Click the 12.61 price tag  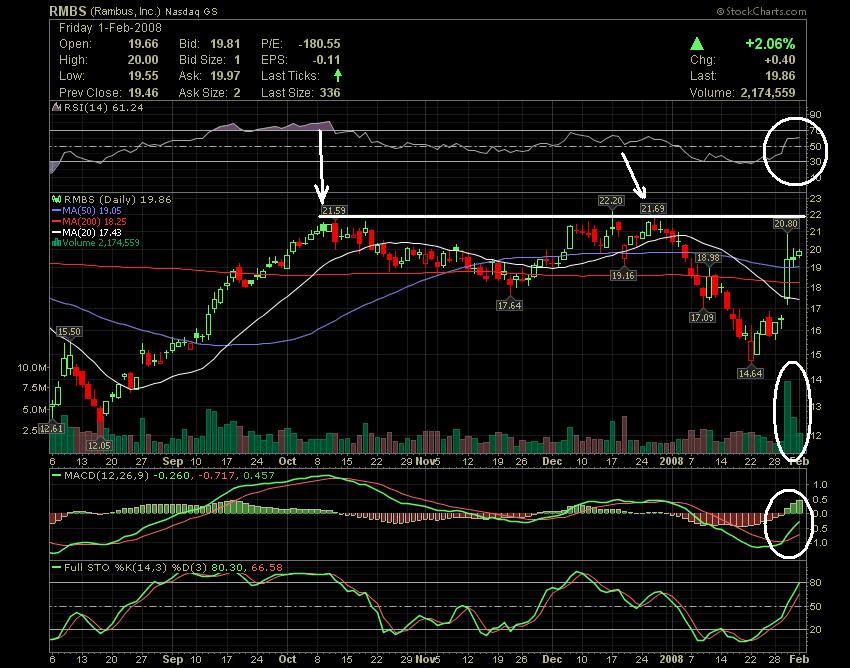[x=51, y=428]
